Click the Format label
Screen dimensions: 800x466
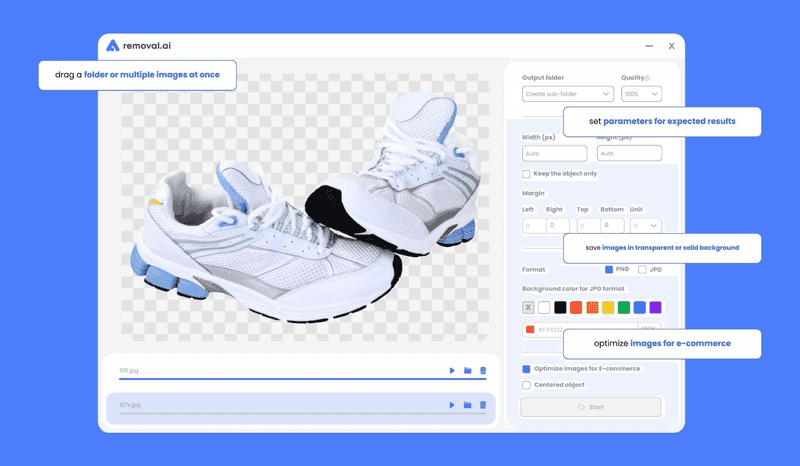point(534,269)
